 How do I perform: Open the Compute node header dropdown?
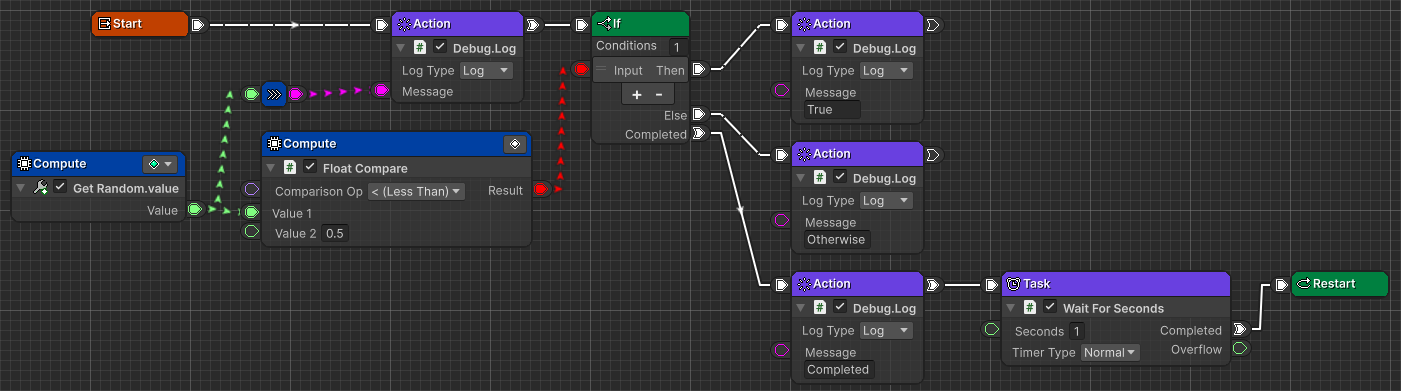tap(160, 164)
